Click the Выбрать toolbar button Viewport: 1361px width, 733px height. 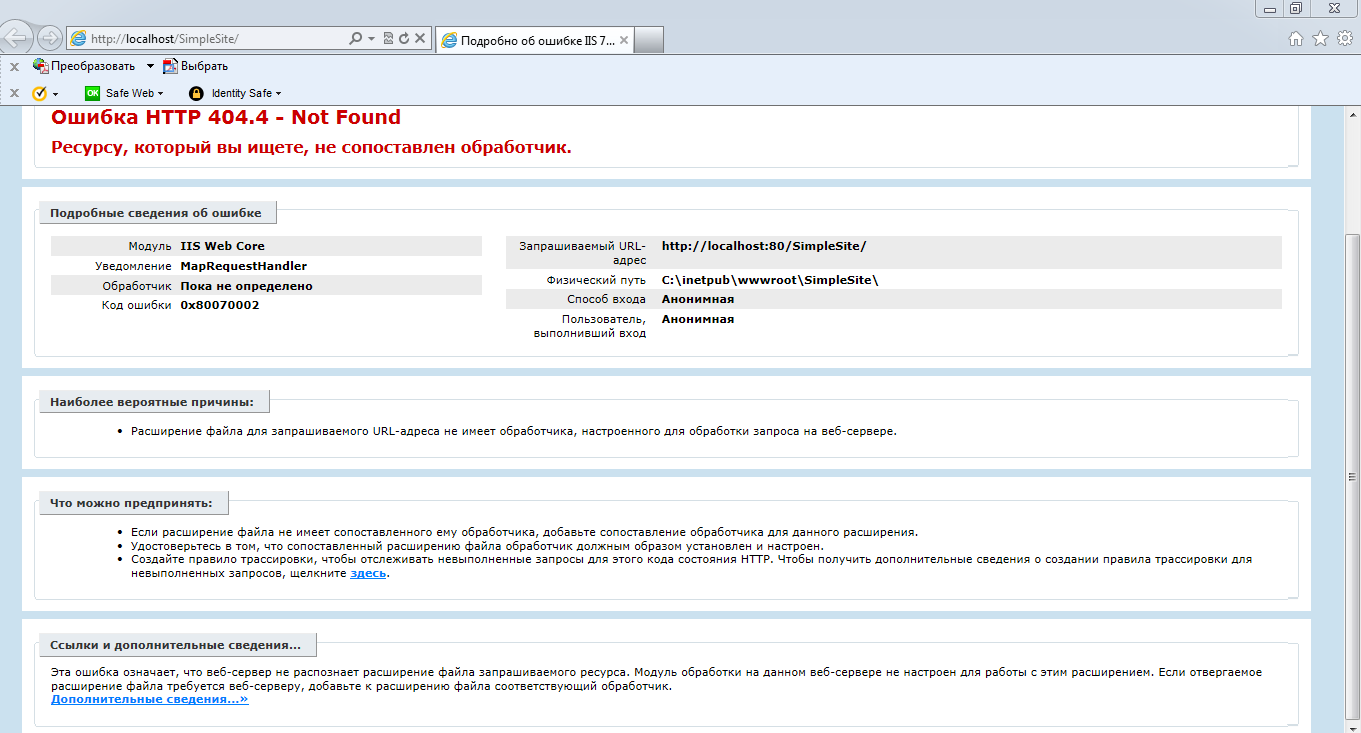[x=196, y=66]
